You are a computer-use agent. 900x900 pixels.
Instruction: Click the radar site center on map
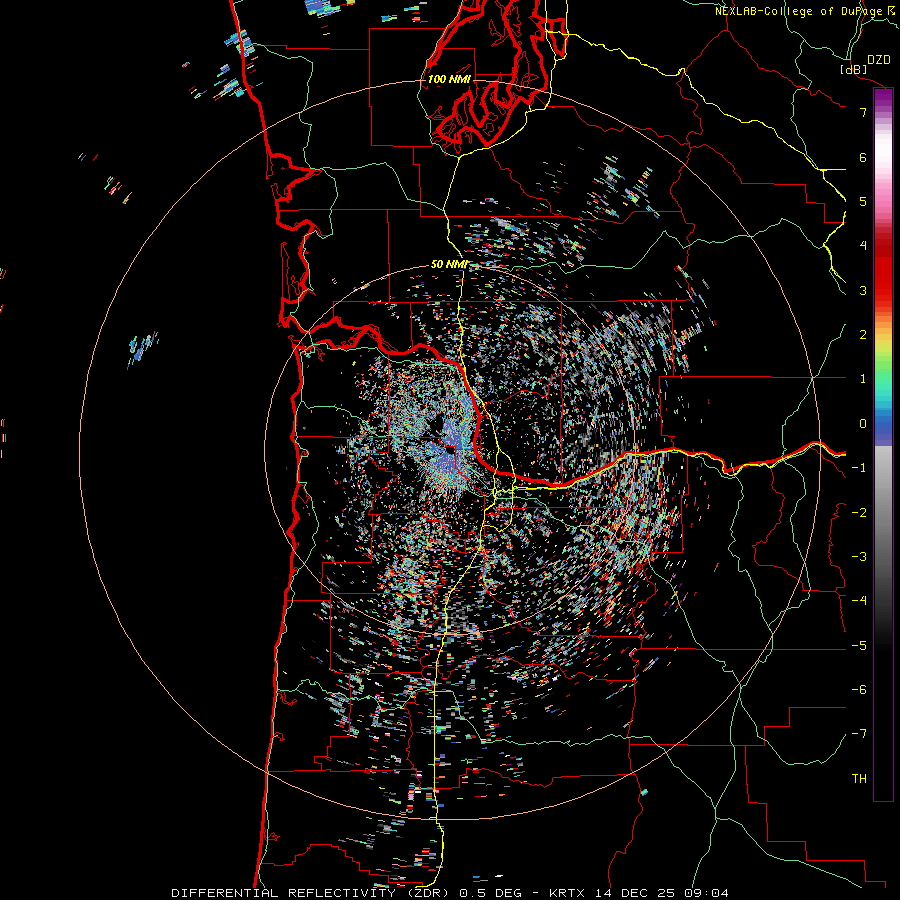tap(449, 449)
